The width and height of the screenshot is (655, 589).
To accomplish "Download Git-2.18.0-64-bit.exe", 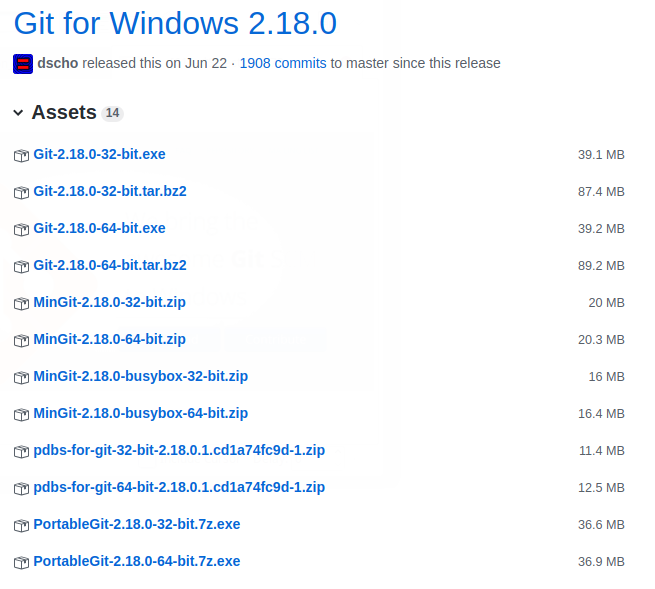I will point(99,228).
